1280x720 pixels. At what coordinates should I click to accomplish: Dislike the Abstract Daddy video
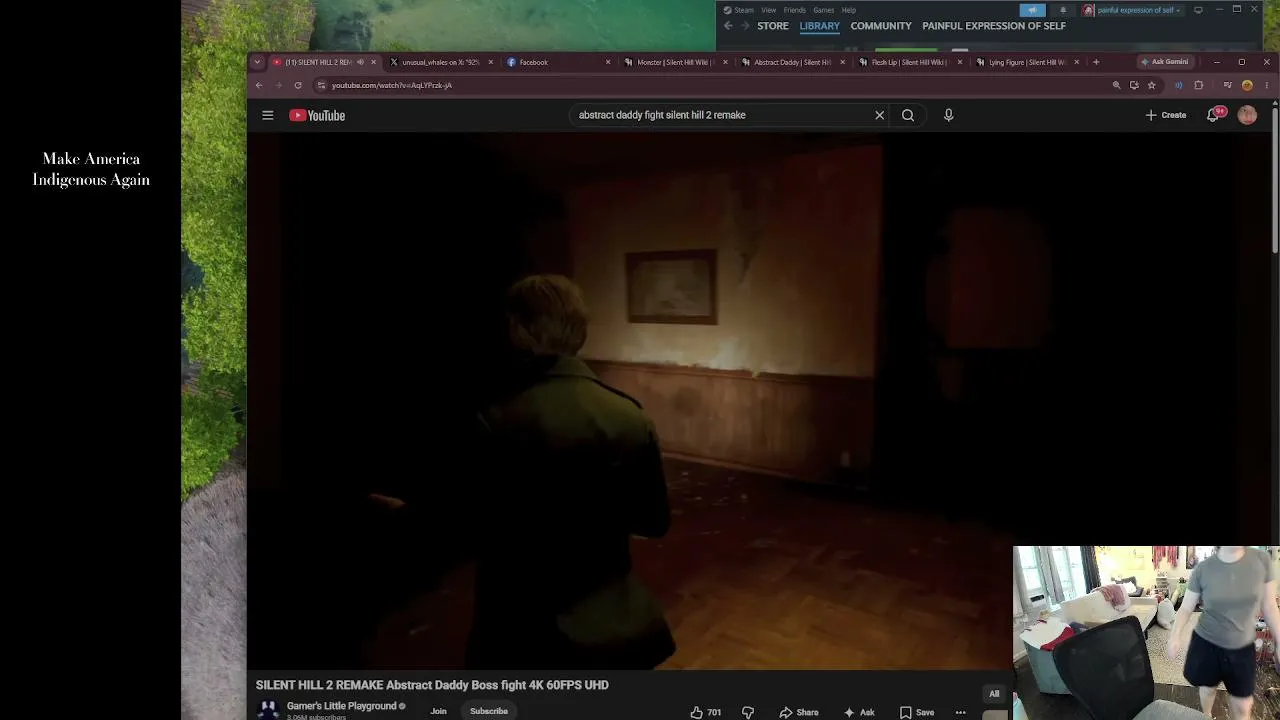pos(748,712)
